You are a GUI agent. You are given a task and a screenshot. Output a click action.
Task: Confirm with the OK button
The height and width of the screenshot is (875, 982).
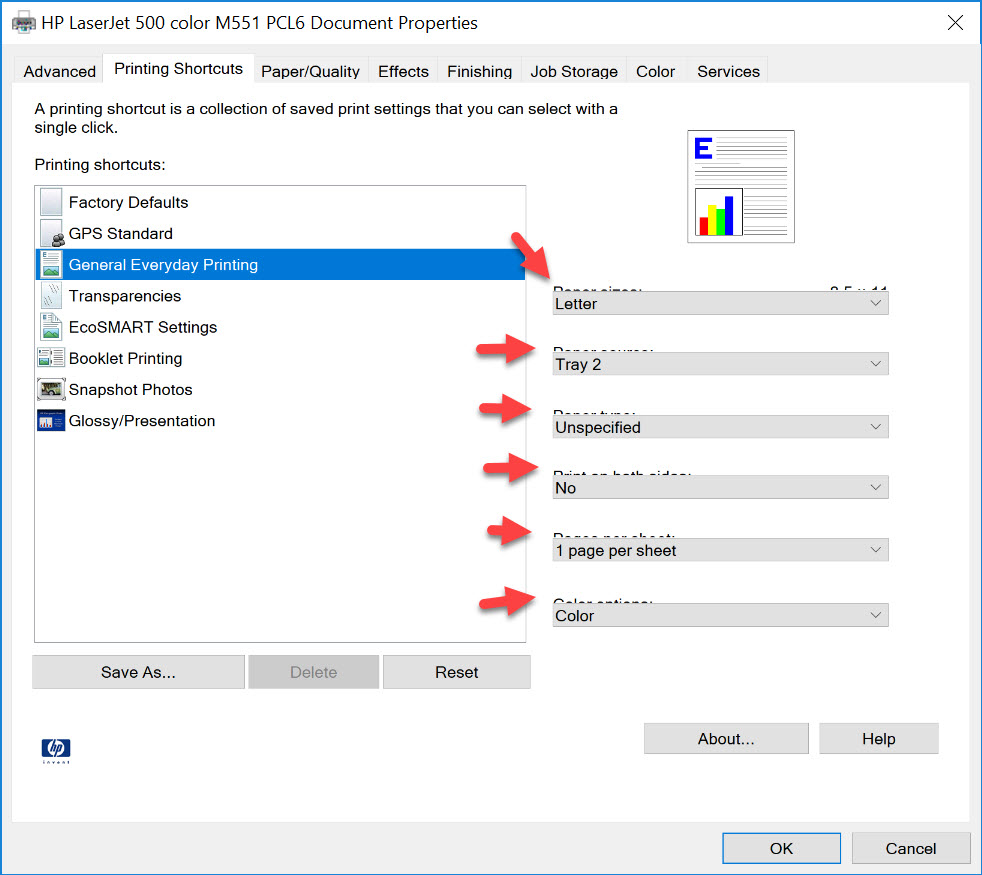[782, 848]
